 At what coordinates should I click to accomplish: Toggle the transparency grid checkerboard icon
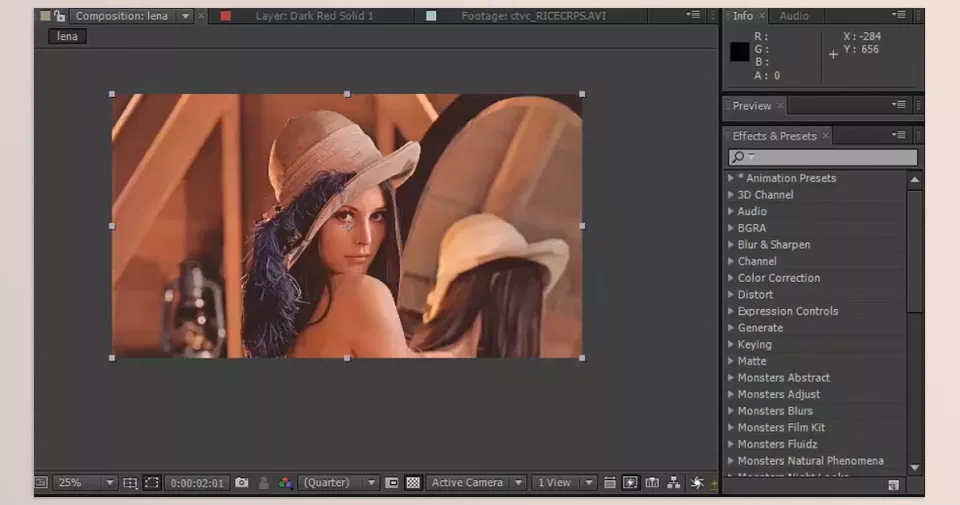[413, 483]
